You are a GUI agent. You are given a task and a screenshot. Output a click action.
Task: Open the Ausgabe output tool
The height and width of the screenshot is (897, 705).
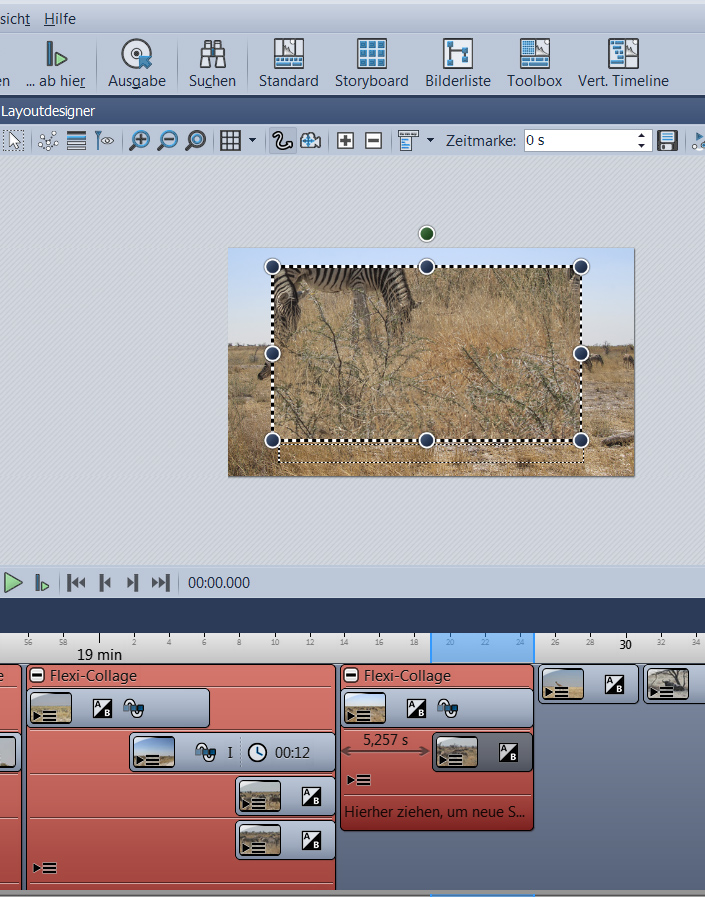pyautogui.click(x=136, y=62)
